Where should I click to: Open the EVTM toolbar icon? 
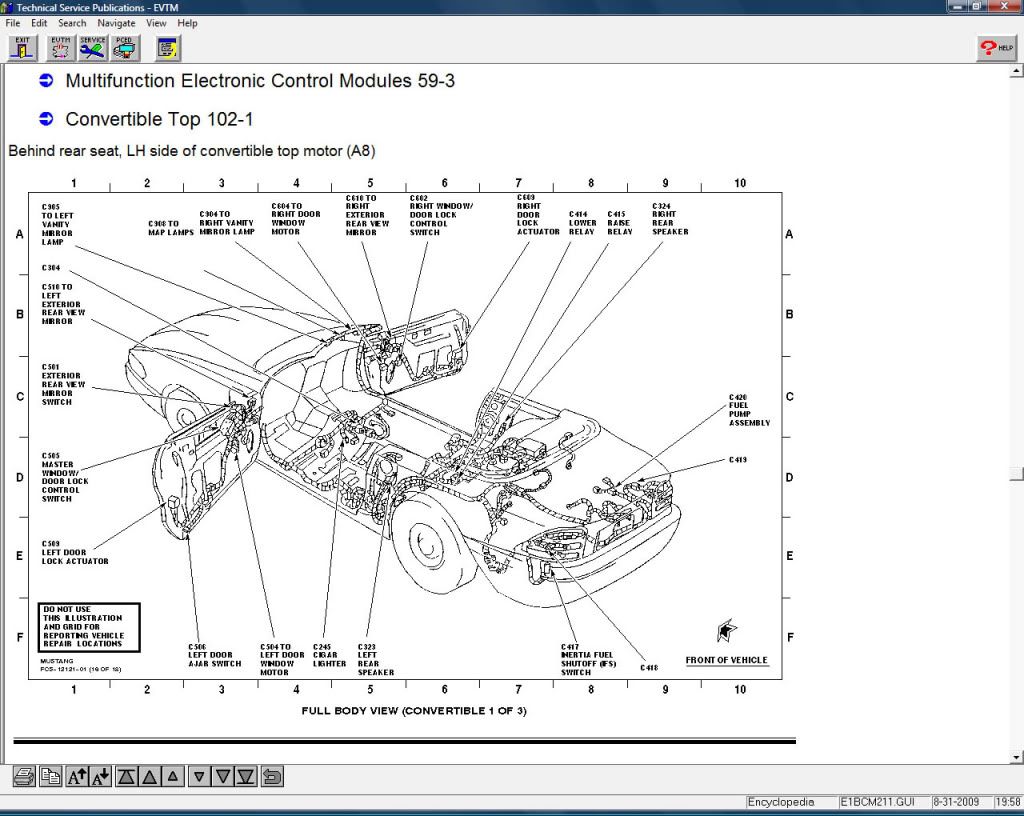[x=59, y=47]
